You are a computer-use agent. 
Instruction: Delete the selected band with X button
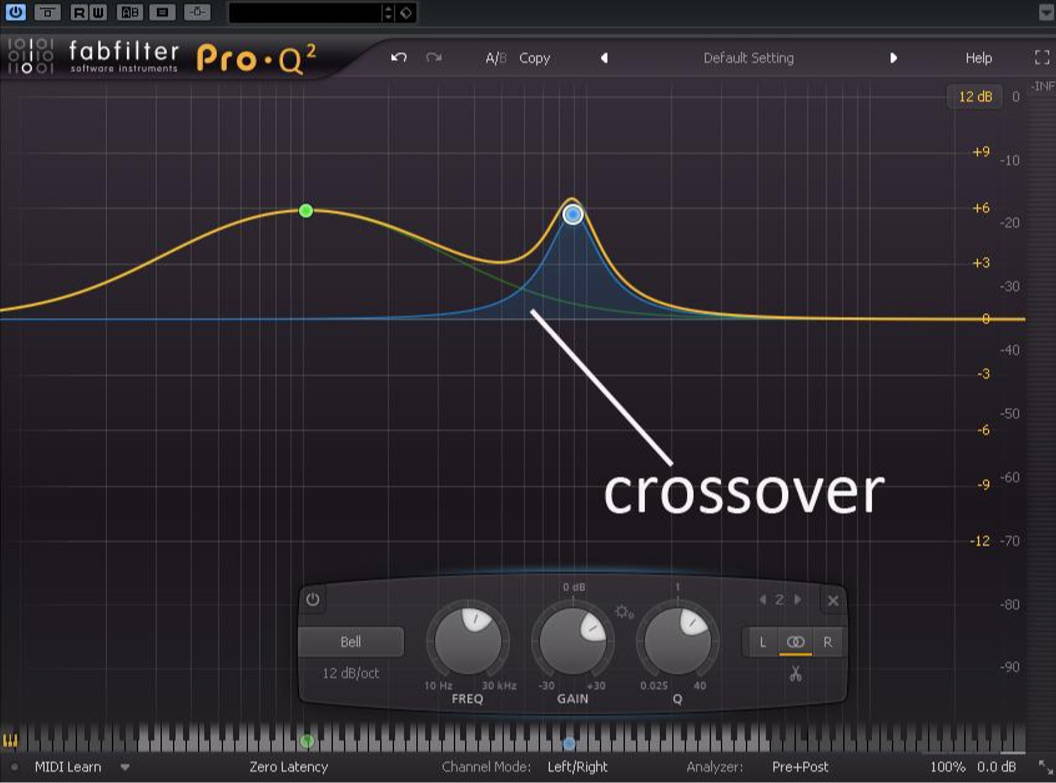(x=833, y=601)
